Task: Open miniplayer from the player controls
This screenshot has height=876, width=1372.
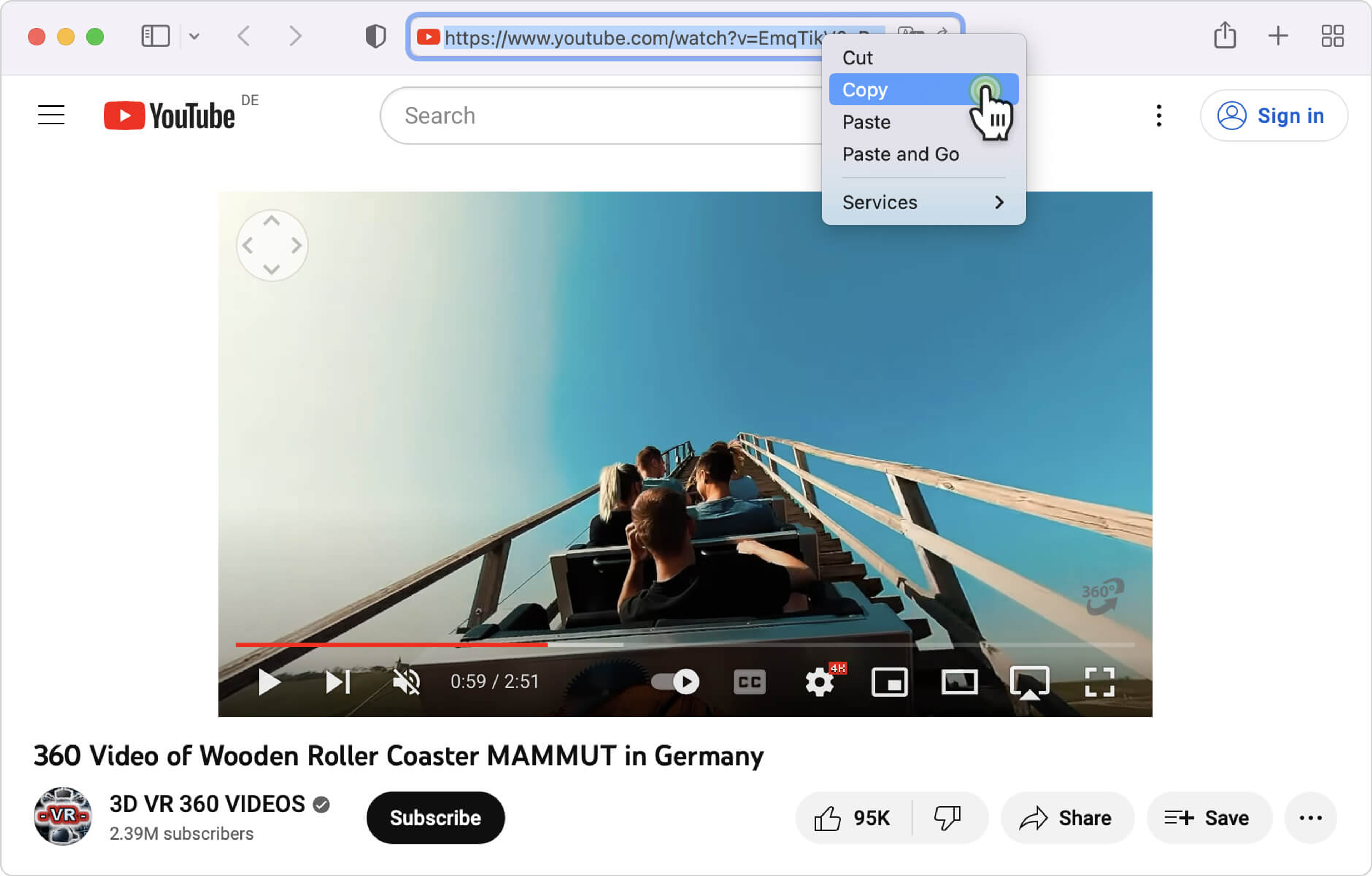Action: tap(889, 682)
